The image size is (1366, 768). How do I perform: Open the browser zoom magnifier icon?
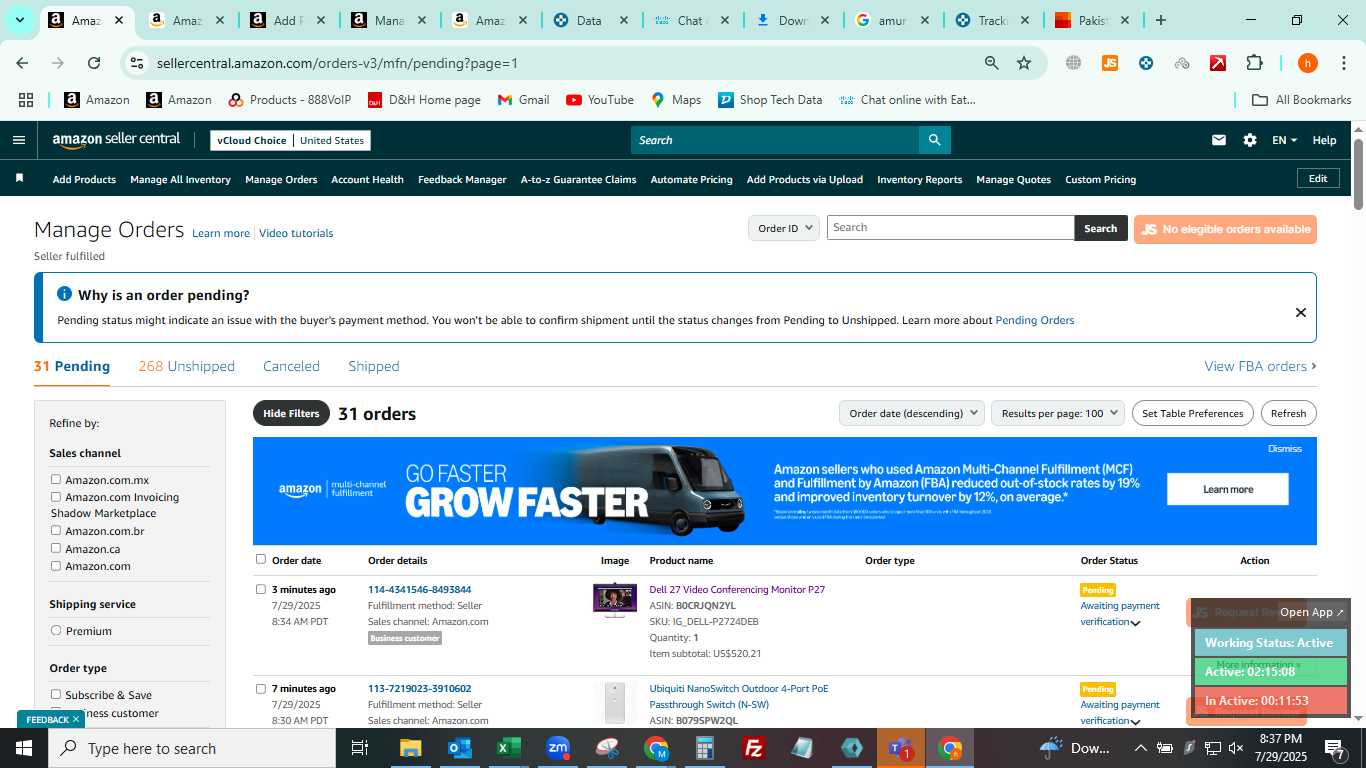pos(991,63)
